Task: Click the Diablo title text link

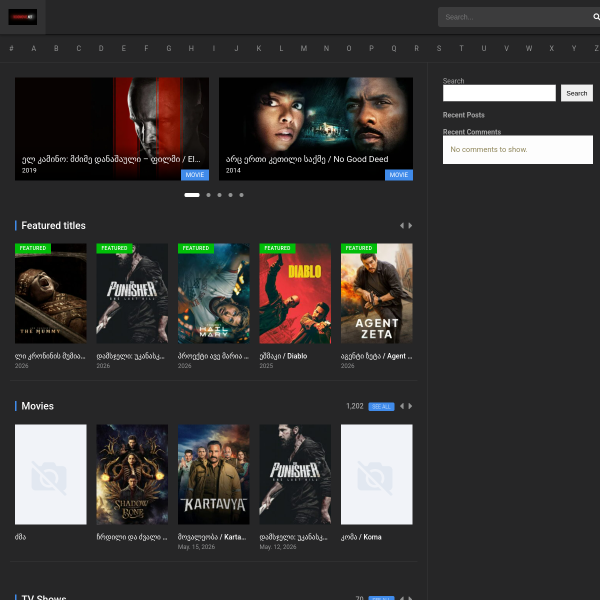Action: pyautogui.click(x=283, y=356)
